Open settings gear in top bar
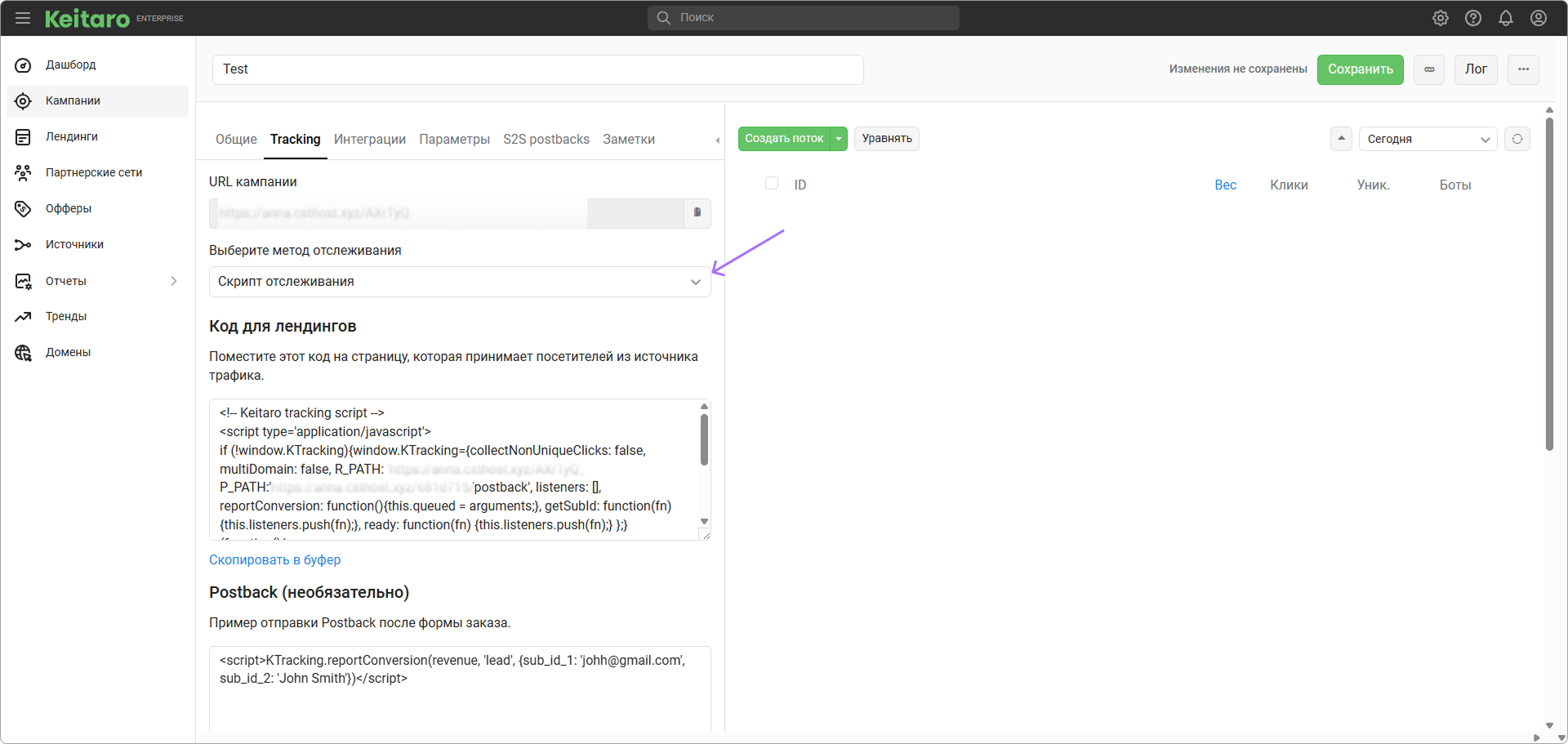1568x744 pixels. (x=1441, y=18)
